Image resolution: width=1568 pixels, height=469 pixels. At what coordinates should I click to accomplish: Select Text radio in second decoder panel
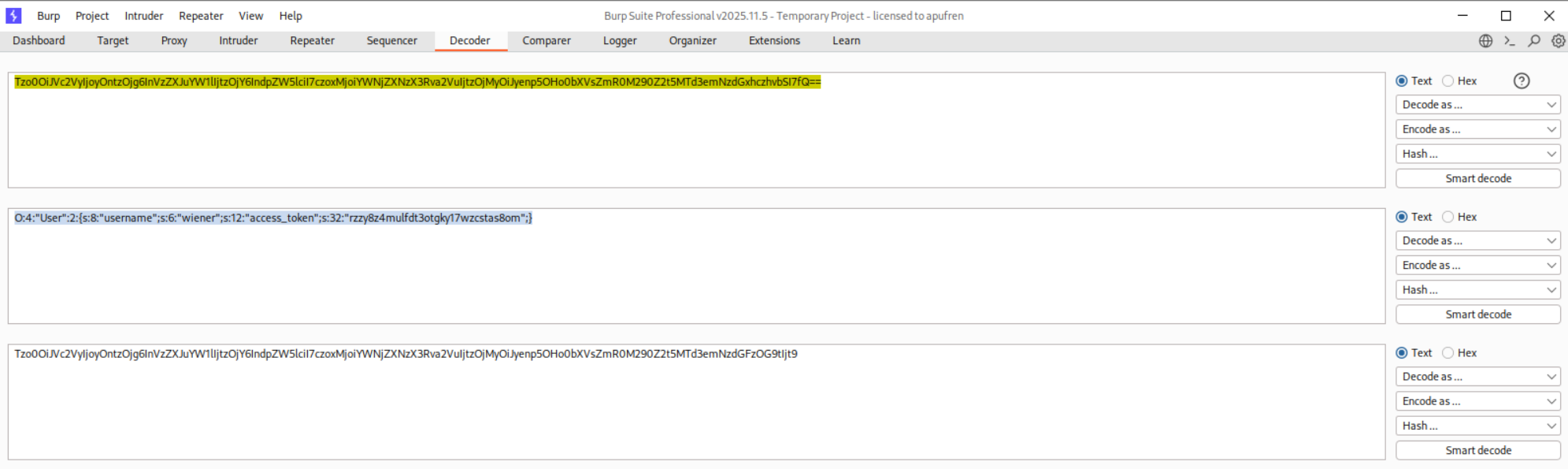pos(1402,217)
